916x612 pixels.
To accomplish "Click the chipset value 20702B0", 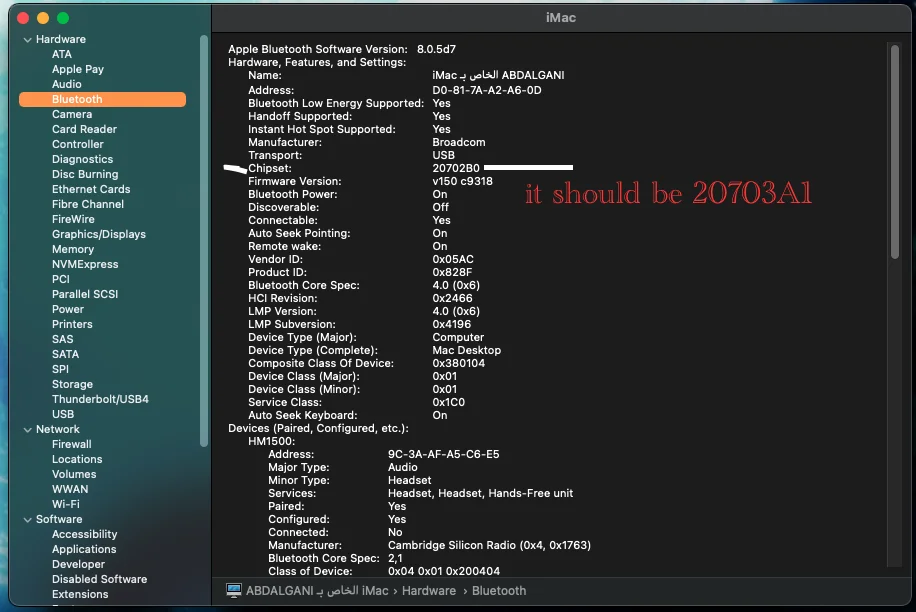I will [x=456, y=168].
